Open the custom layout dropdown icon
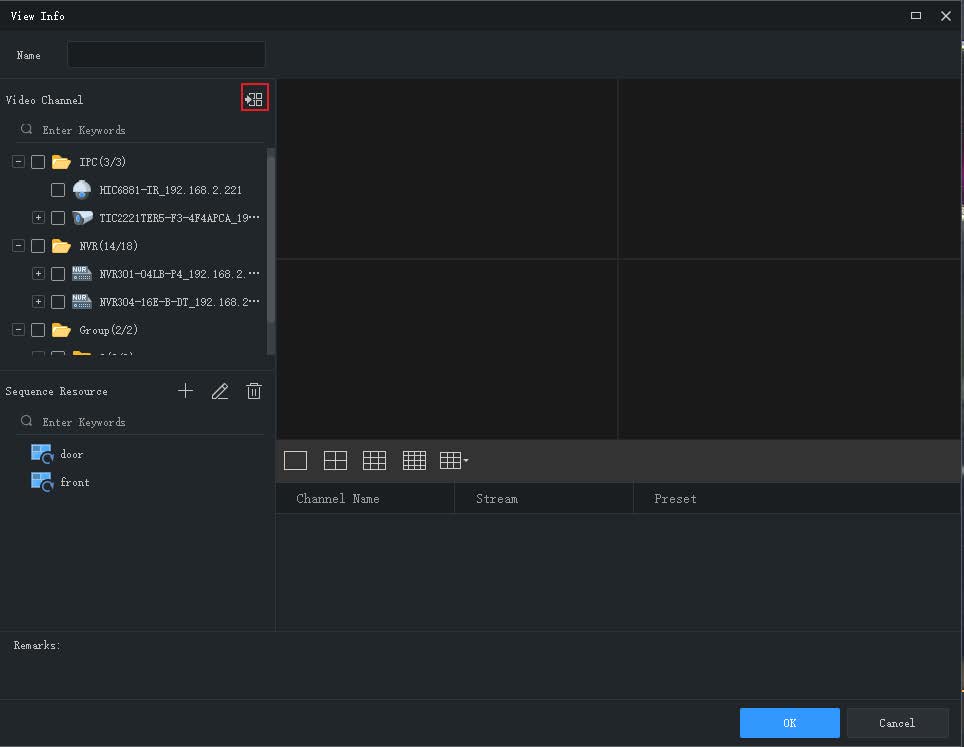 coord(454,460)
